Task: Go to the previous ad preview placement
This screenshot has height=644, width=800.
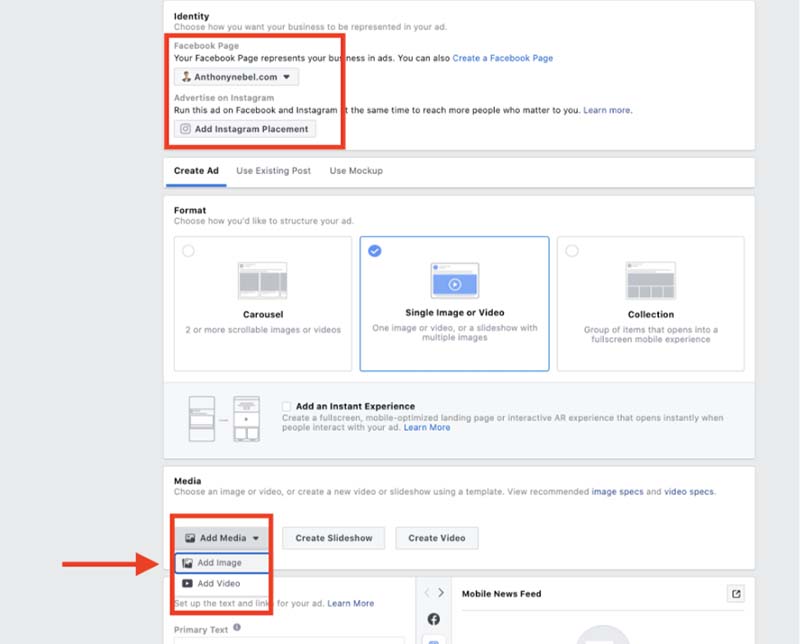Action: point(427,592)
